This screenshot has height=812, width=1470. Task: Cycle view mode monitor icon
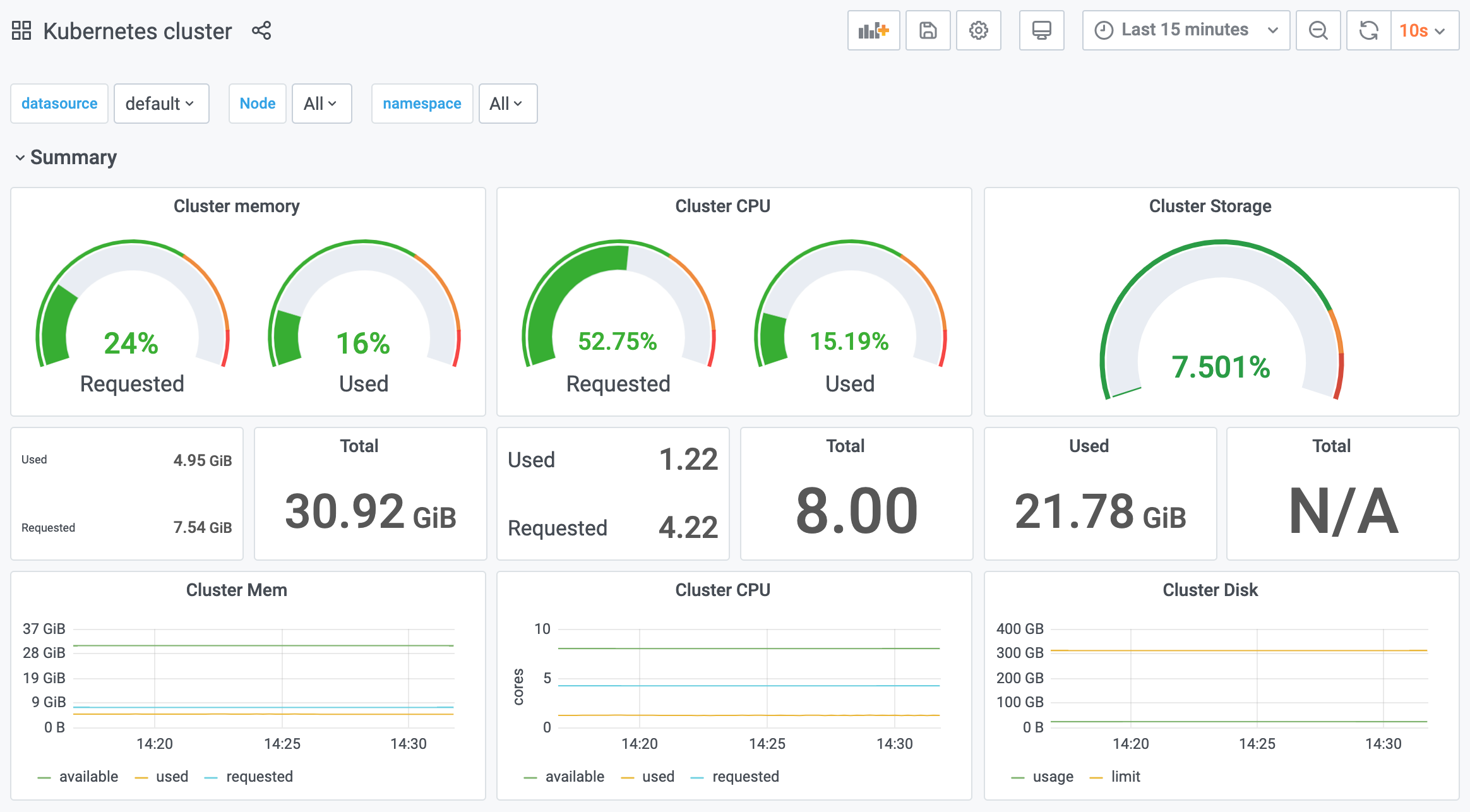[1041, 30]
